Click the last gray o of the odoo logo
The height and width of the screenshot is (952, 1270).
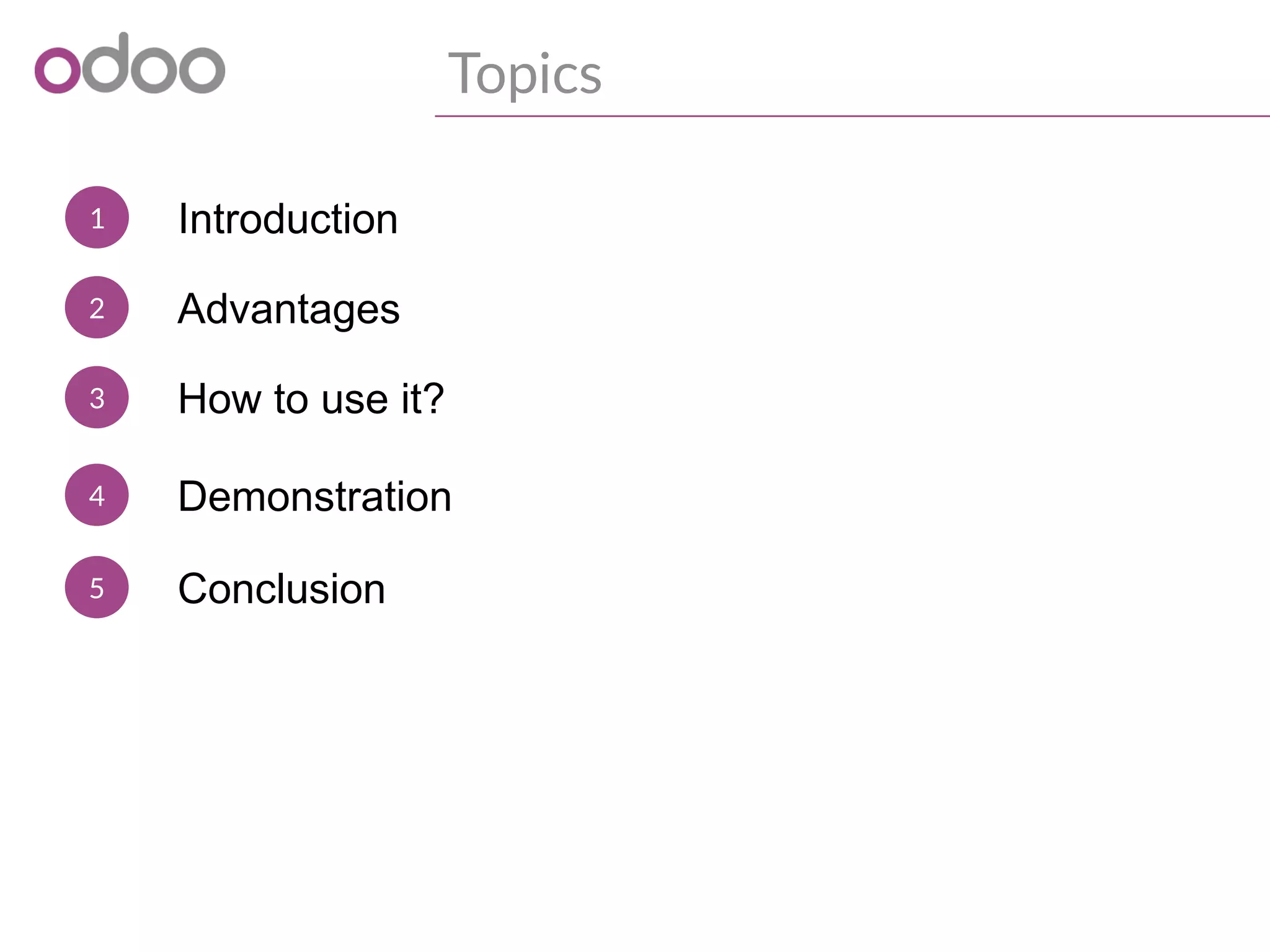point(202,70)
